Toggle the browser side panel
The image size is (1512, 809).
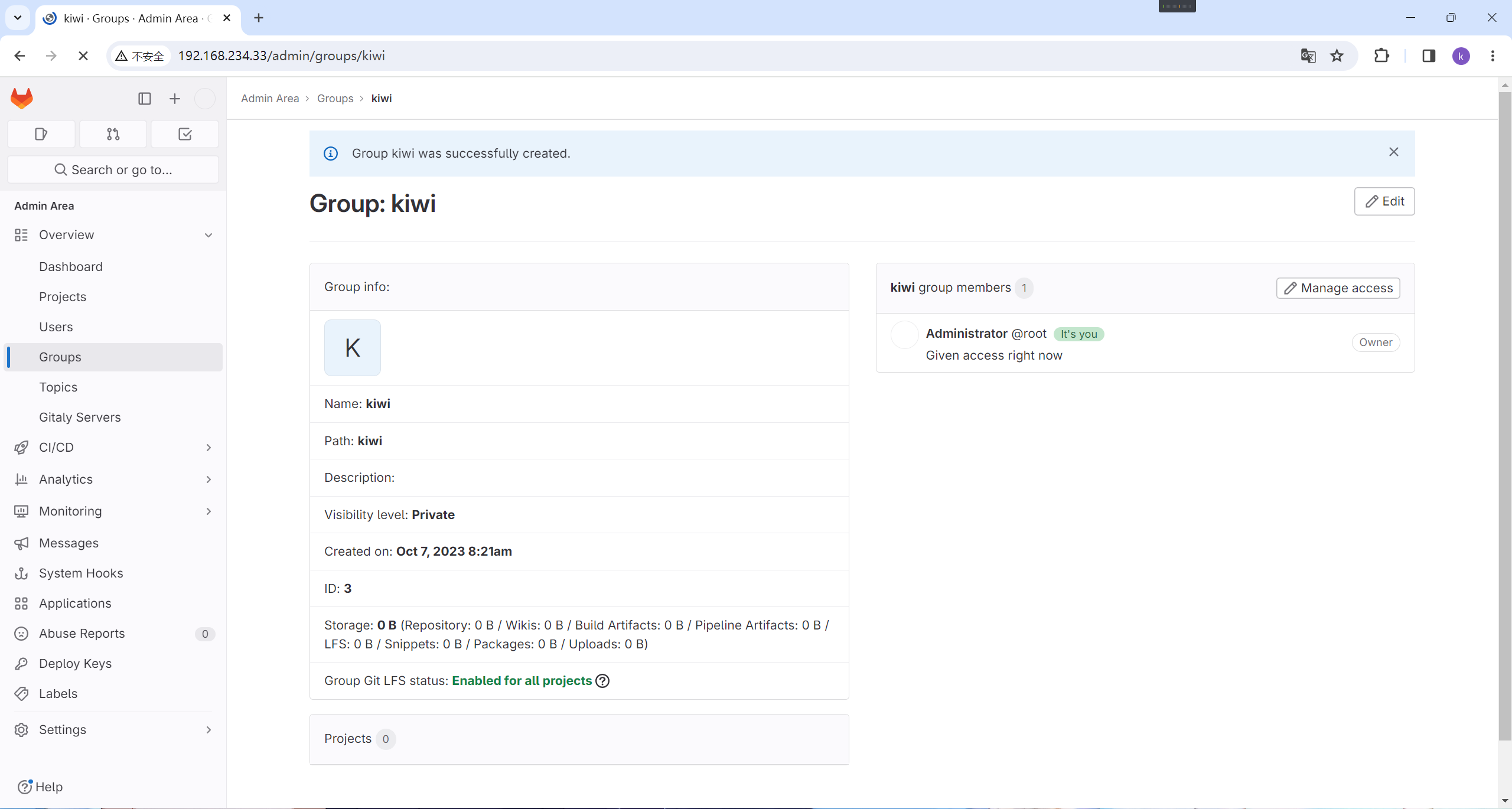click(x=1429, y=56)
